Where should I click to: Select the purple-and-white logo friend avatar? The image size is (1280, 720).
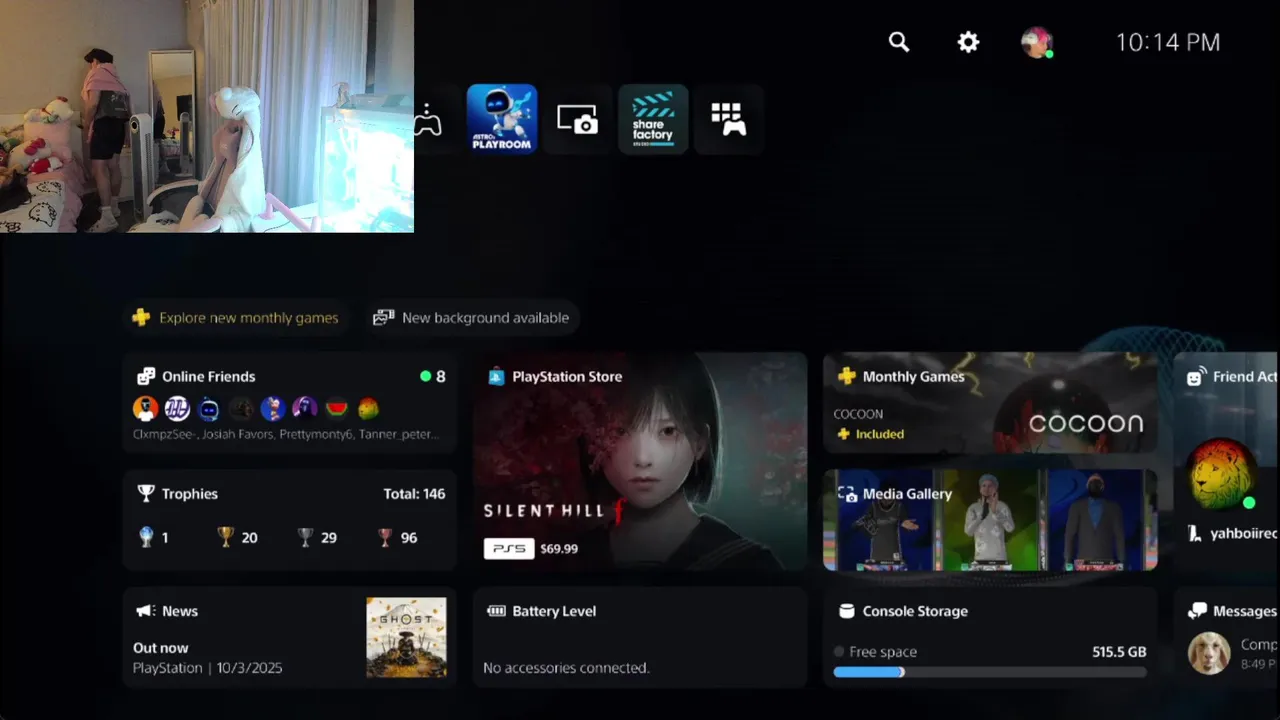(177, 408)
